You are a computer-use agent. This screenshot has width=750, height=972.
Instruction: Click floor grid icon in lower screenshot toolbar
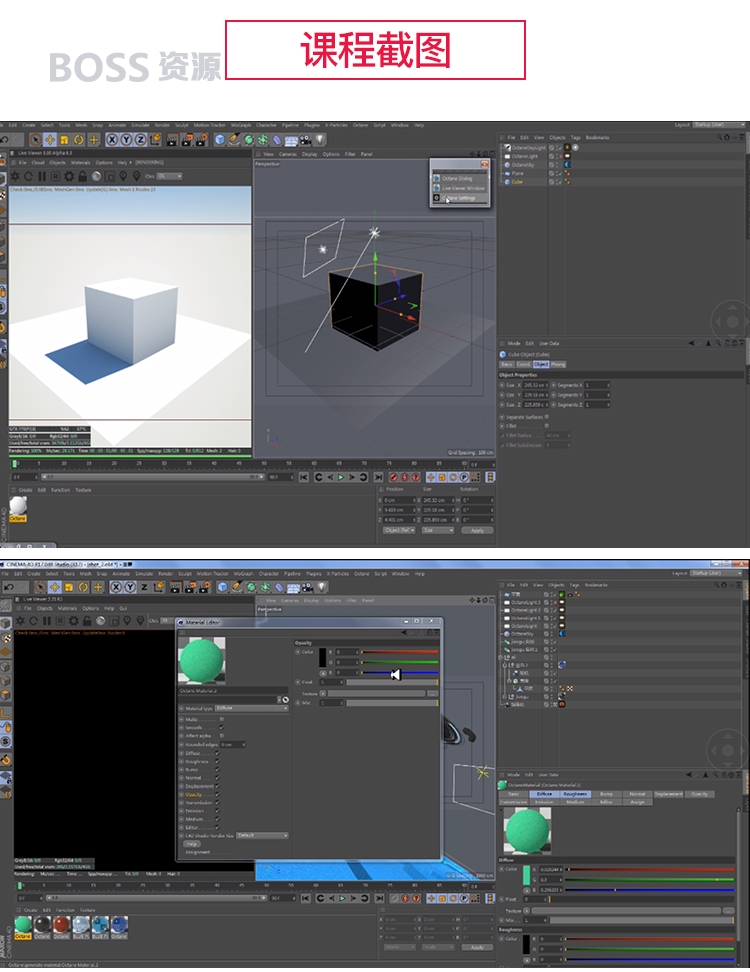pos(294,586)
